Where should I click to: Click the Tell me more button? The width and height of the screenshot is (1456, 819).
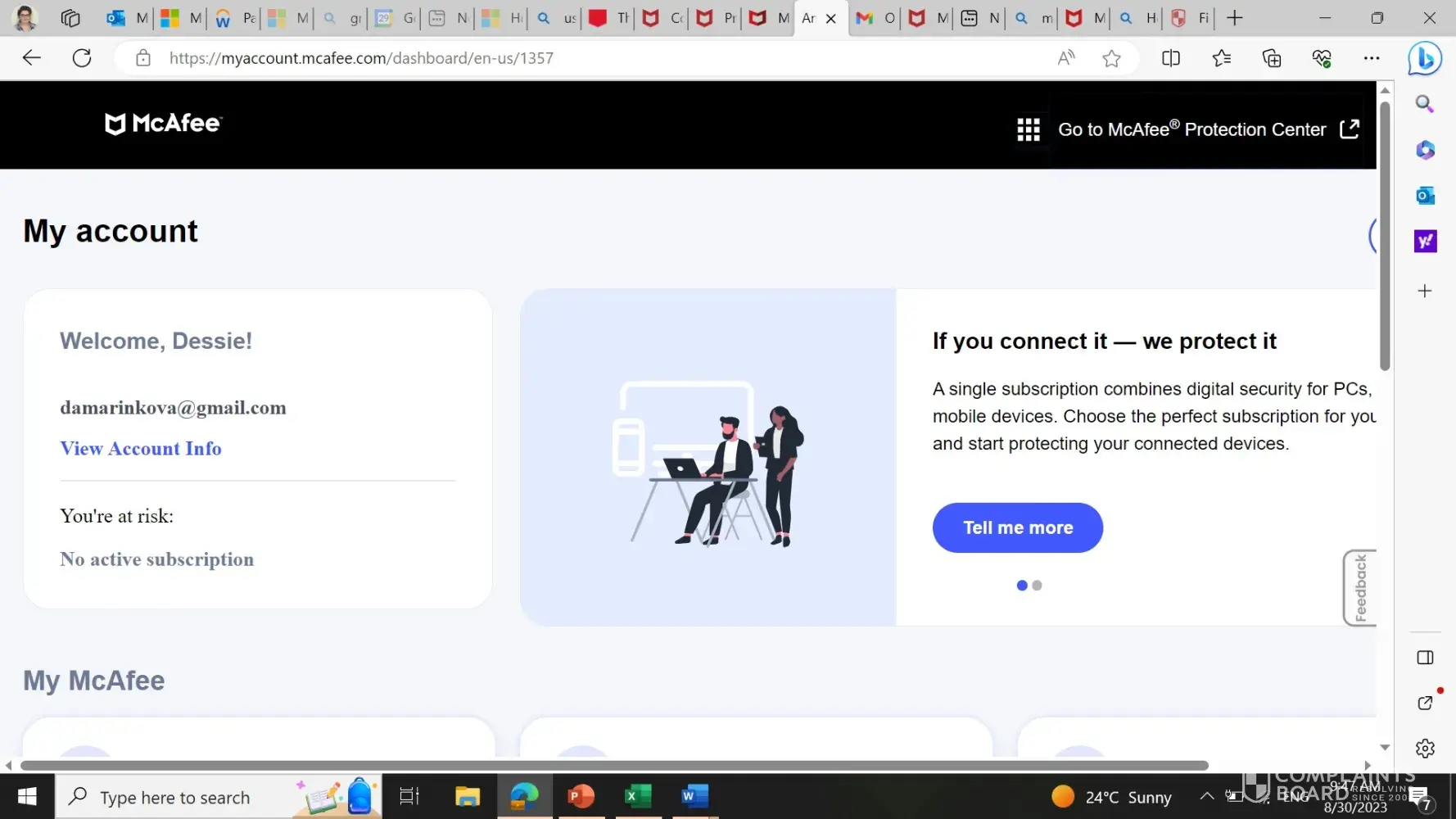click(x=1018, y=527)
